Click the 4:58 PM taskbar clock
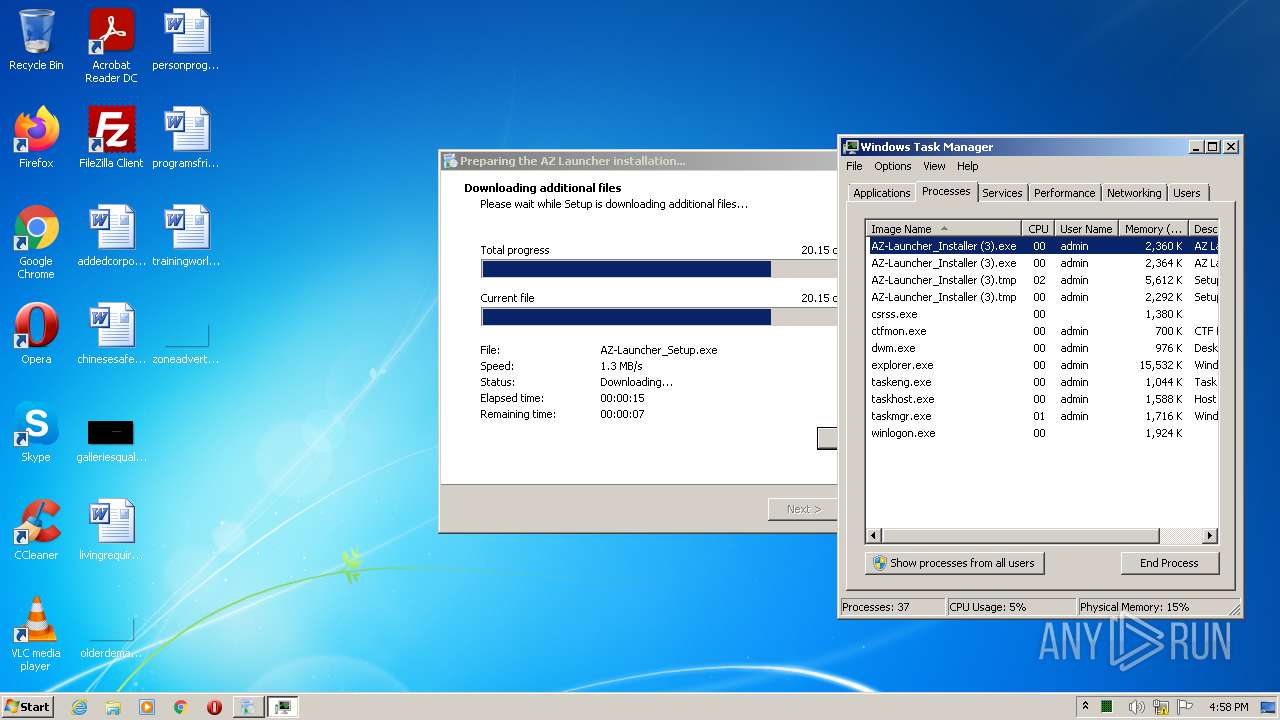 coord(1228,707)
